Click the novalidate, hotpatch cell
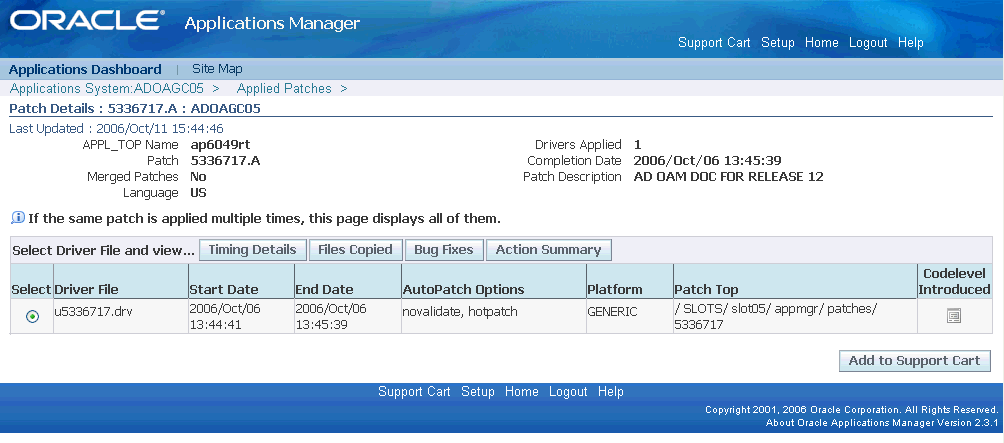 pyautogui.click(x=493, y=316)
